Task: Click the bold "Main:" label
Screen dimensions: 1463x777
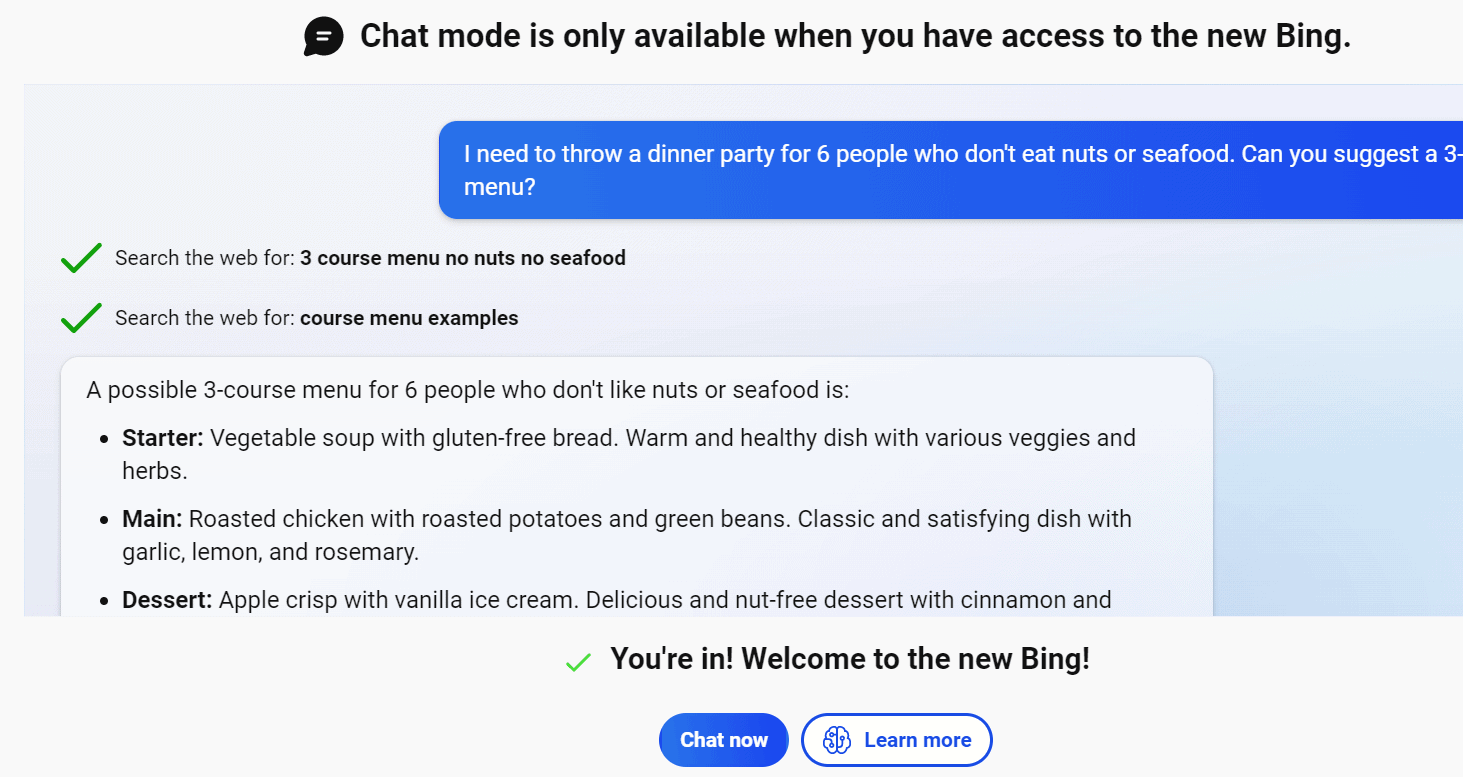Action: (152, 519)
